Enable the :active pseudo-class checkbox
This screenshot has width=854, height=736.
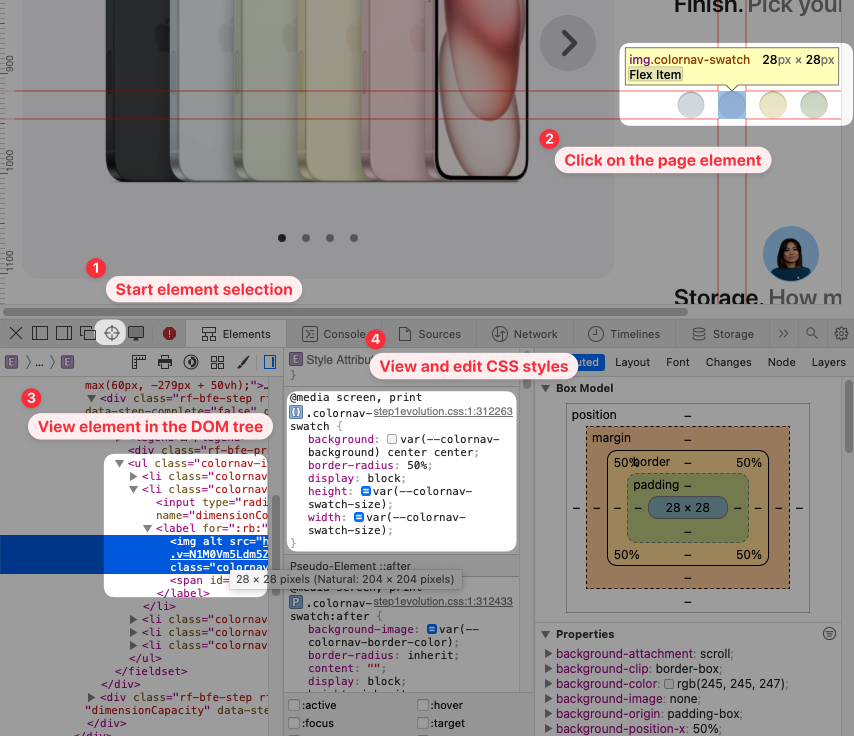point(295,705)
